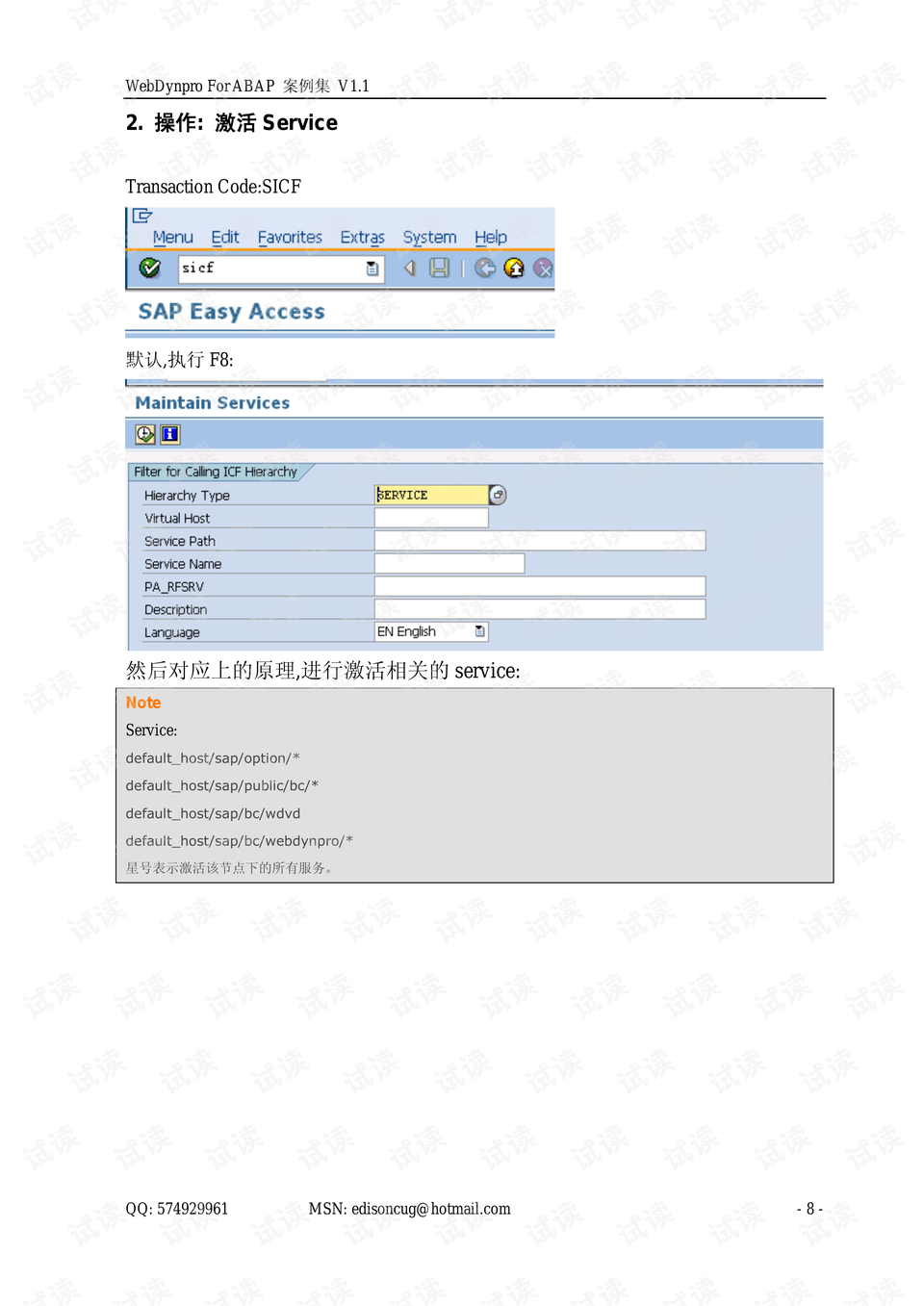Click the Description label
The image size is (924, 1306).
[x=175, y=610]
